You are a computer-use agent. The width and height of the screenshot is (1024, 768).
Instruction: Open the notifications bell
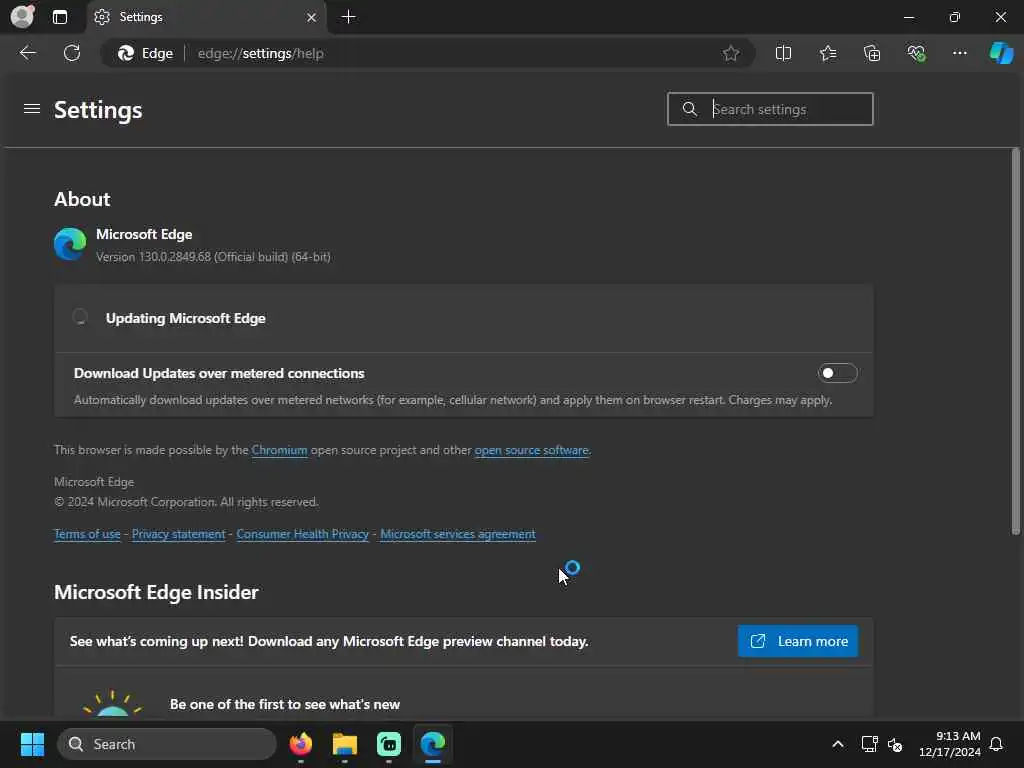(x=996, y=744)
